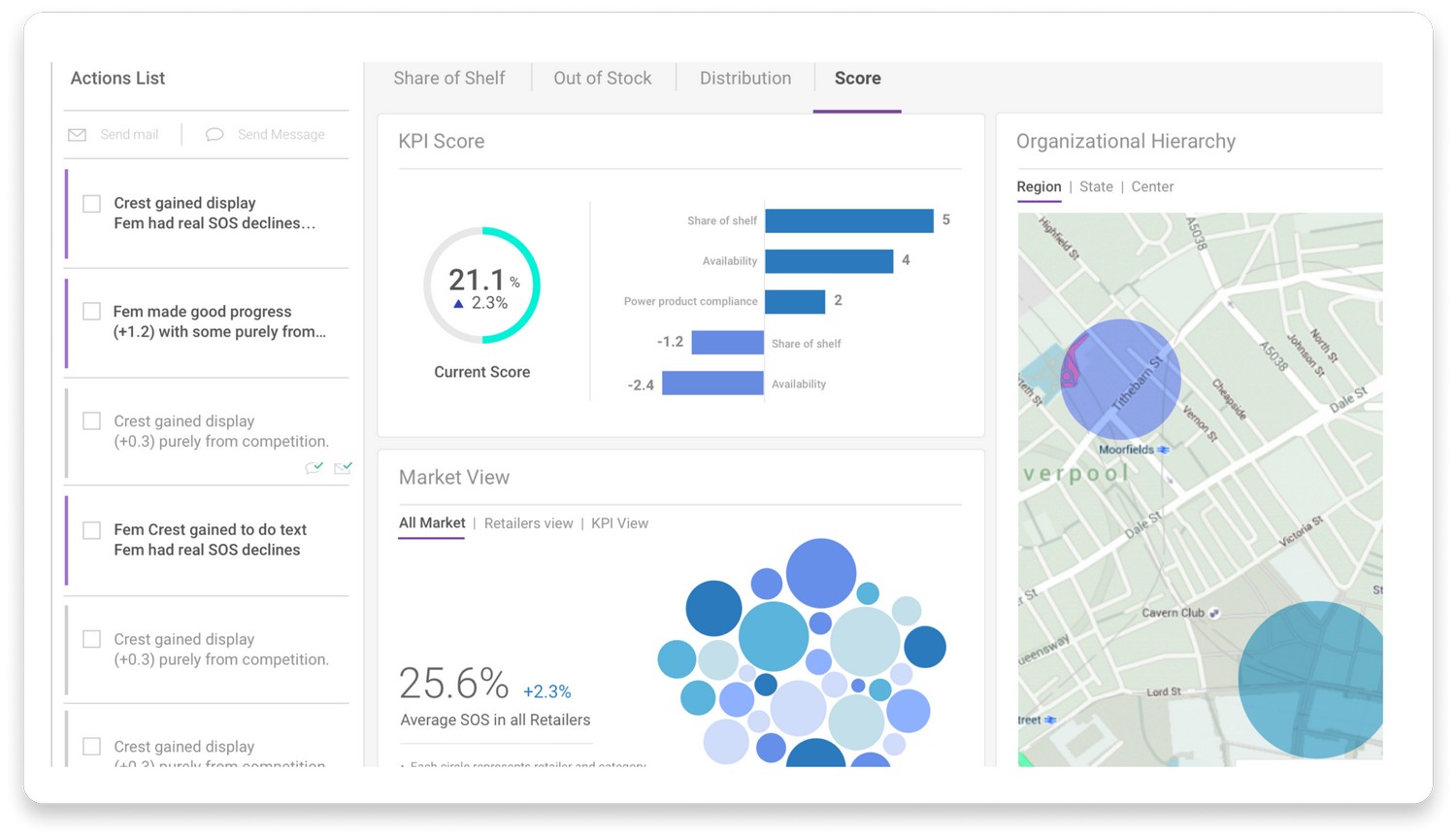Click the Cavern Club map marker icon

click(x=1213, y=613)
